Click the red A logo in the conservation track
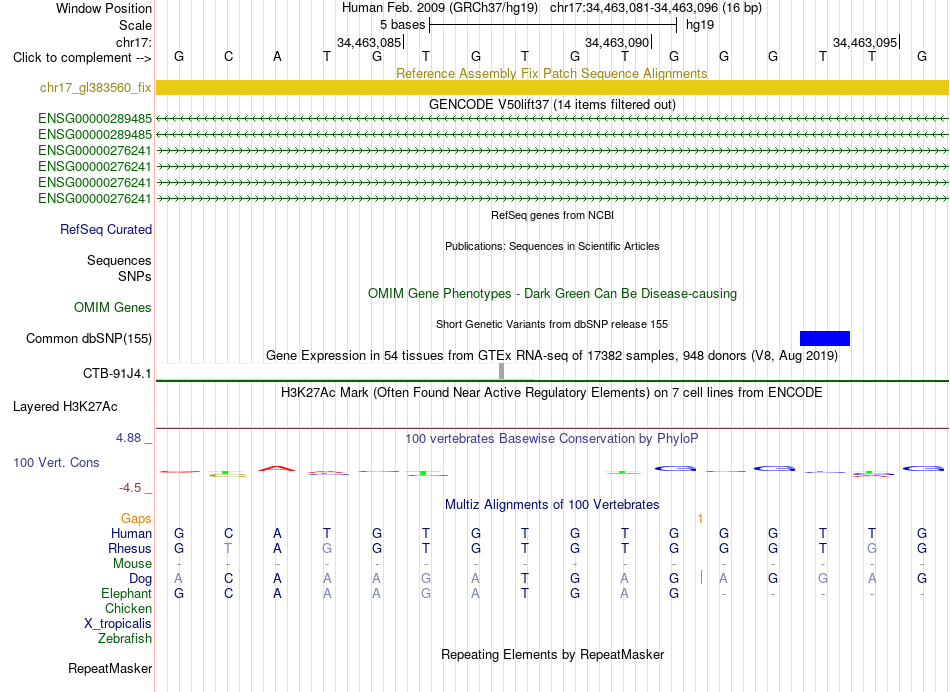The image size is (950, 692). [x=277, y=468]
